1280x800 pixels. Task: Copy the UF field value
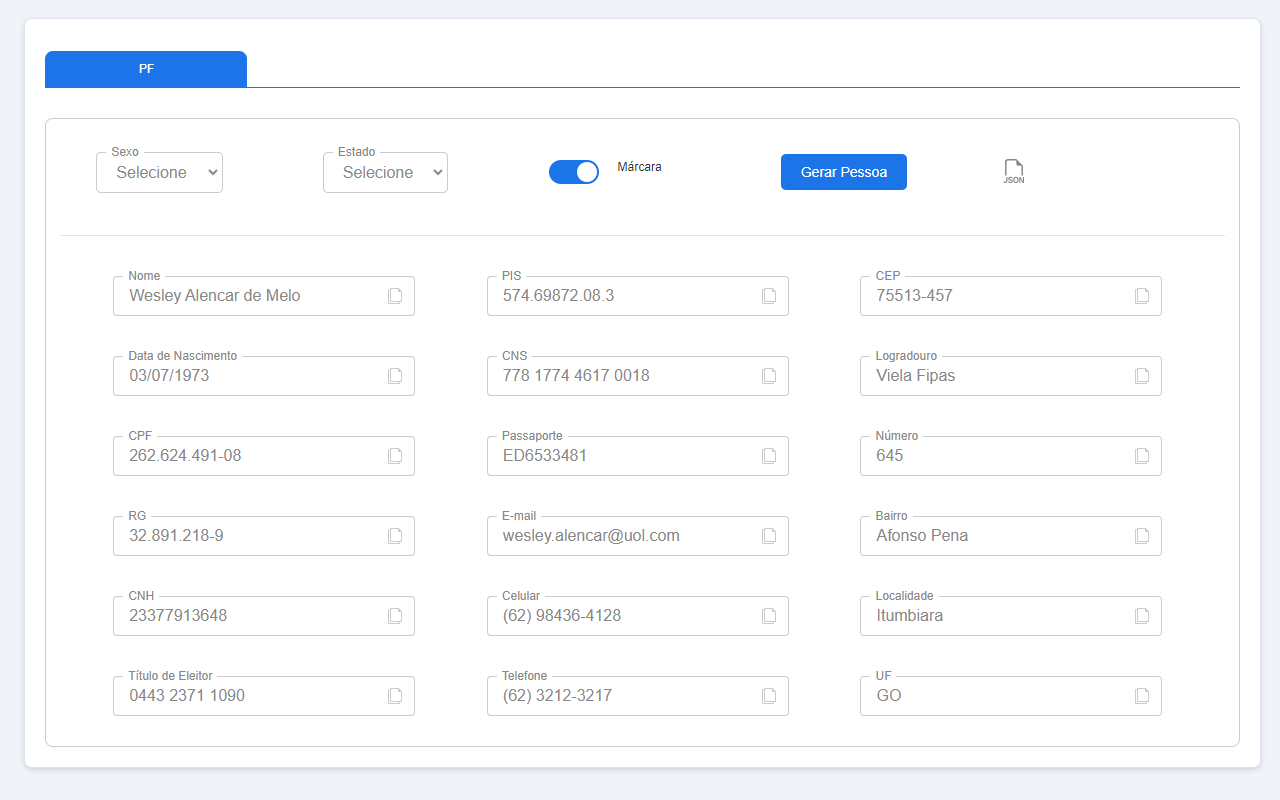pos(1142,696)
